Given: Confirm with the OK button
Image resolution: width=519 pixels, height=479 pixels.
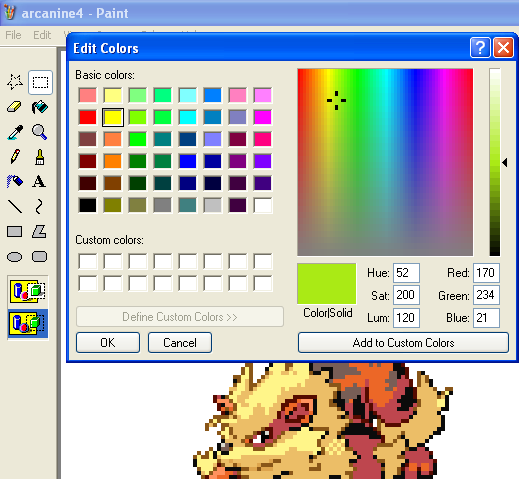Looking at the screenshot, I should coord(108,342).
